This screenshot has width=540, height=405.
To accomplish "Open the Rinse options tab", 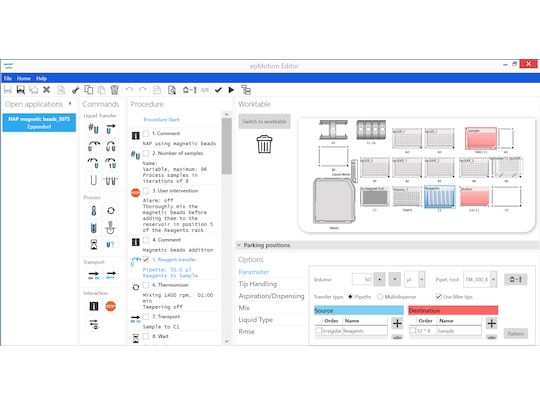I will pos(247,332).
